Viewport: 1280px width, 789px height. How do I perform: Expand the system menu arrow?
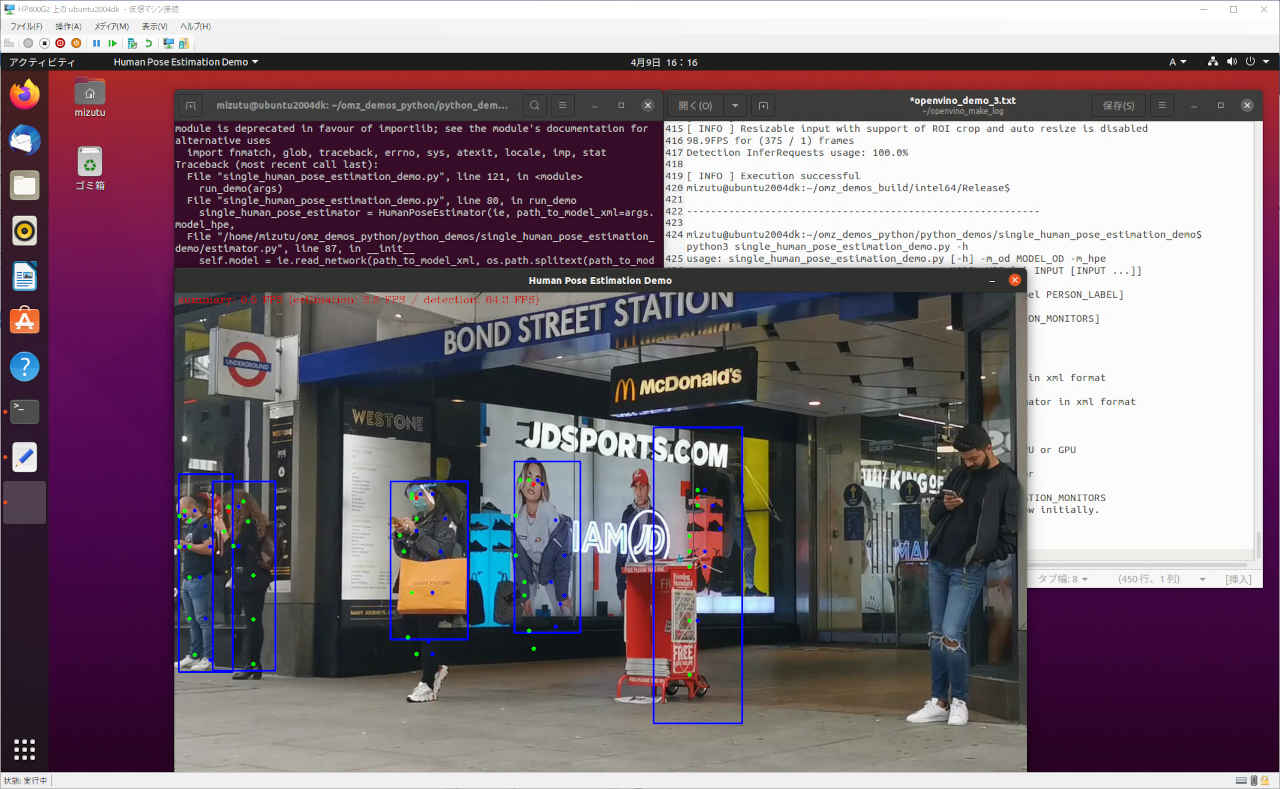(x=1264, y=62)
